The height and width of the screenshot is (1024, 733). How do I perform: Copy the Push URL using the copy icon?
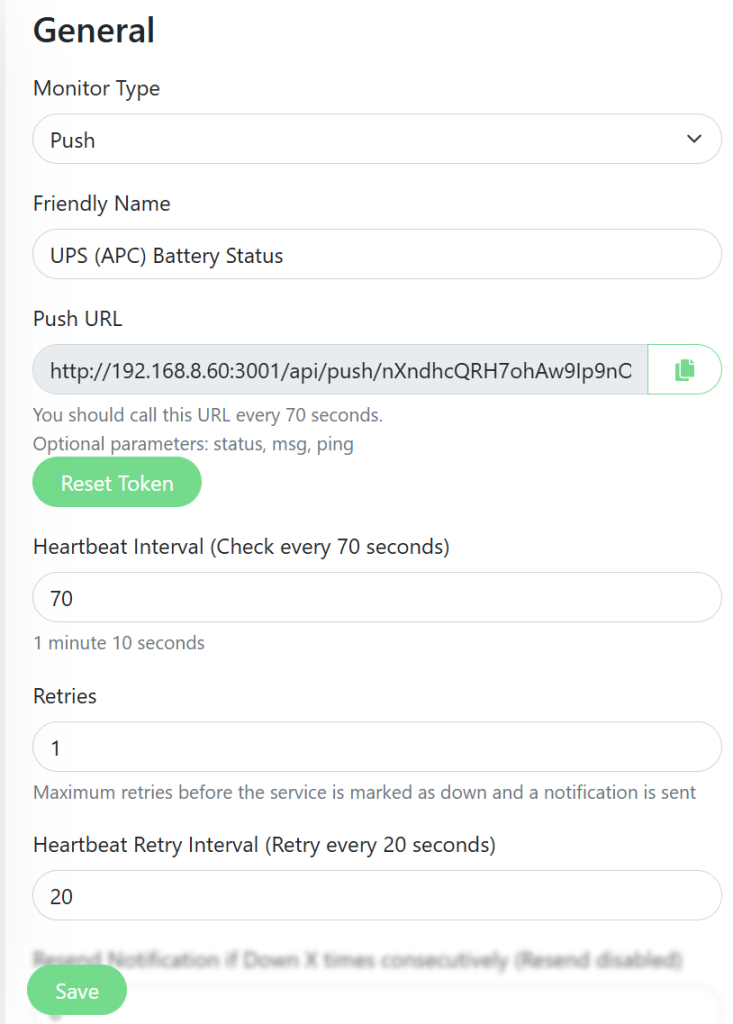coord(684,369)
